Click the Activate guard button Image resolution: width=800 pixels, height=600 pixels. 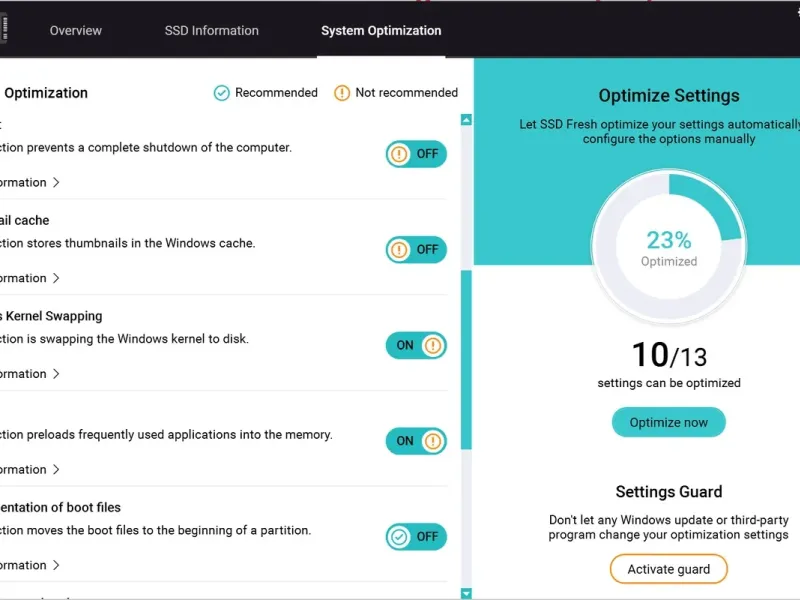669,569
